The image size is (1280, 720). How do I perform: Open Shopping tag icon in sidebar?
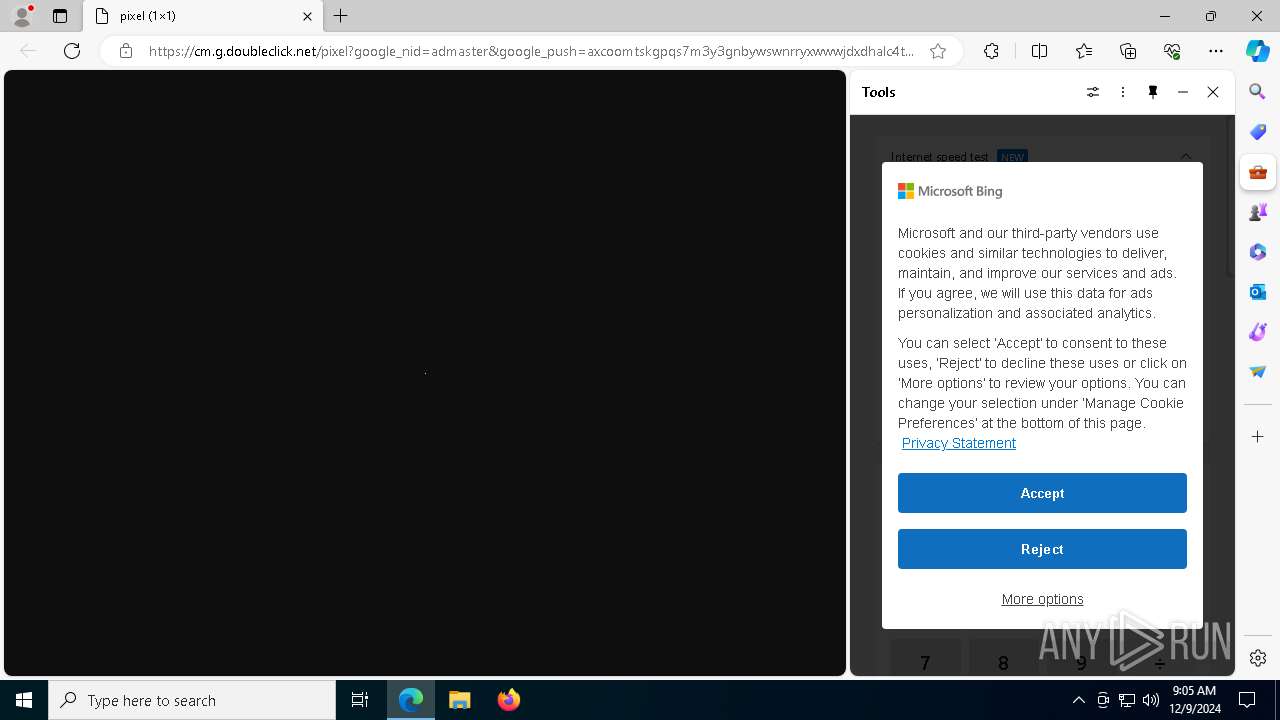(x=1258, y=132)
